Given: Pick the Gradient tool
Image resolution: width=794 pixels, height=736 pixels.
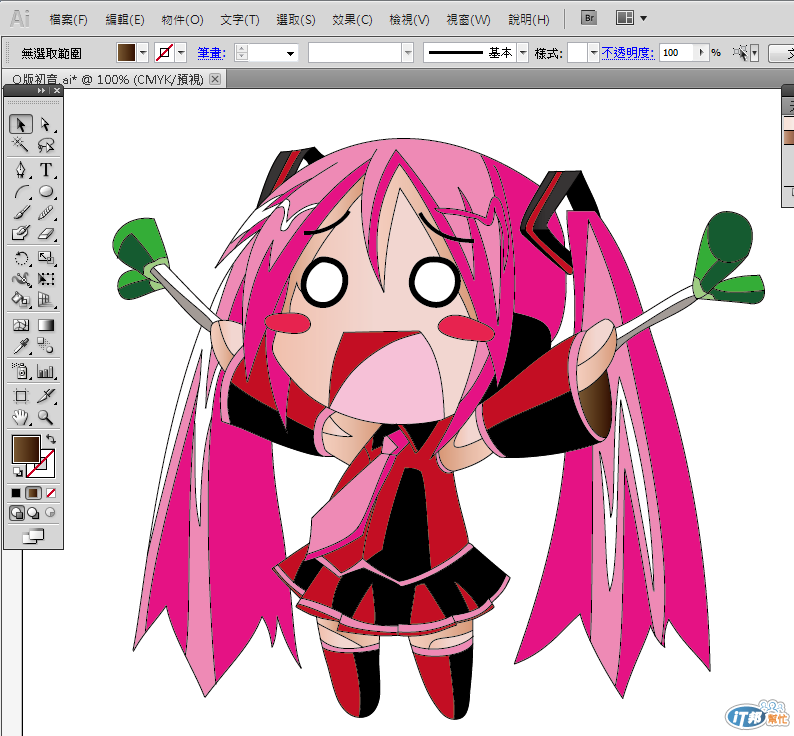Looking at the screenshot, I should [46, 325].
